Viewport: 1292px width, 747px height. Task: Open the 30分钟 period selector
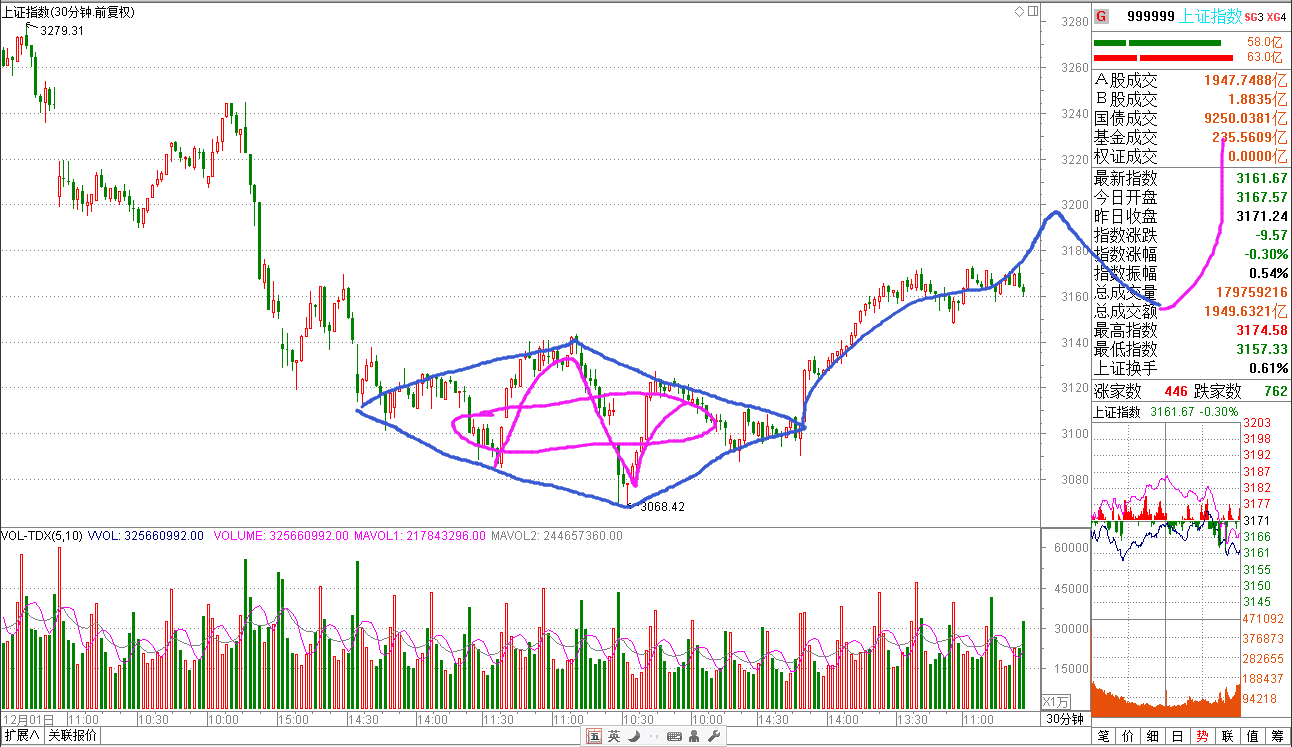[1064, 719]
